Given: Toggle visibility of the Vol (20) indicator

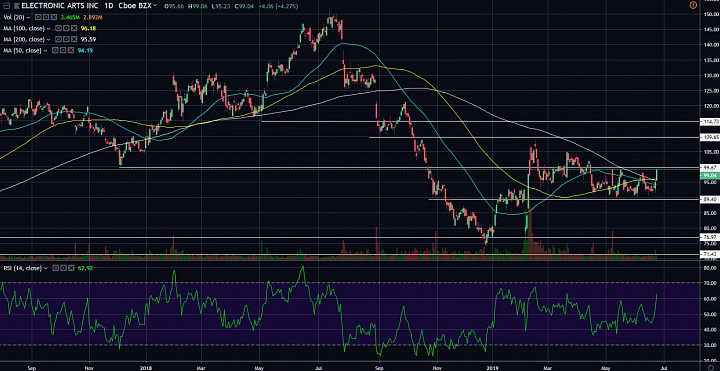Looking at the screenshot, I should tap(38, 17).
